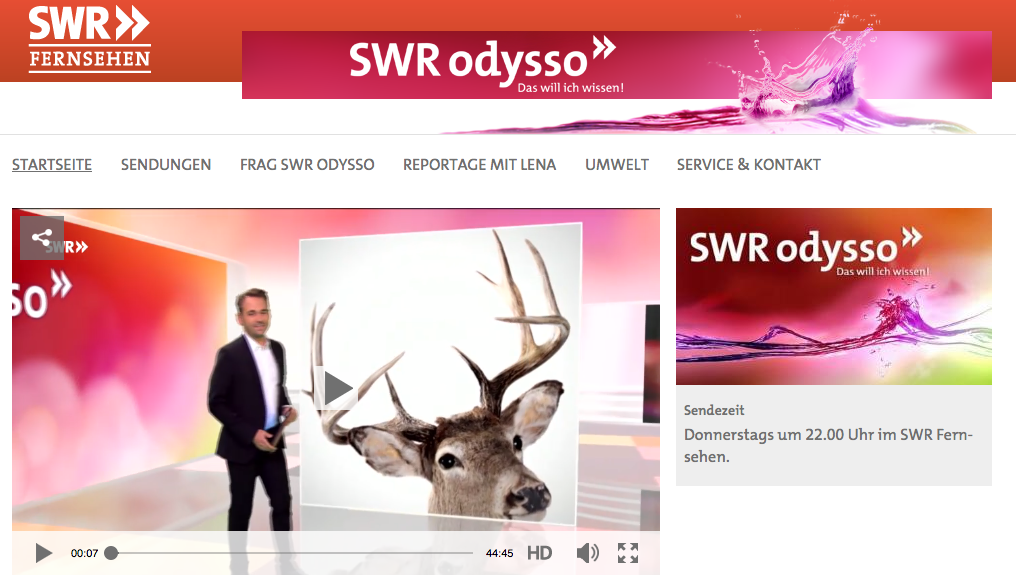Screen dimensions: 1016x581
Task: Go to the Startseite menu item
Action: (x=52, y=165)
